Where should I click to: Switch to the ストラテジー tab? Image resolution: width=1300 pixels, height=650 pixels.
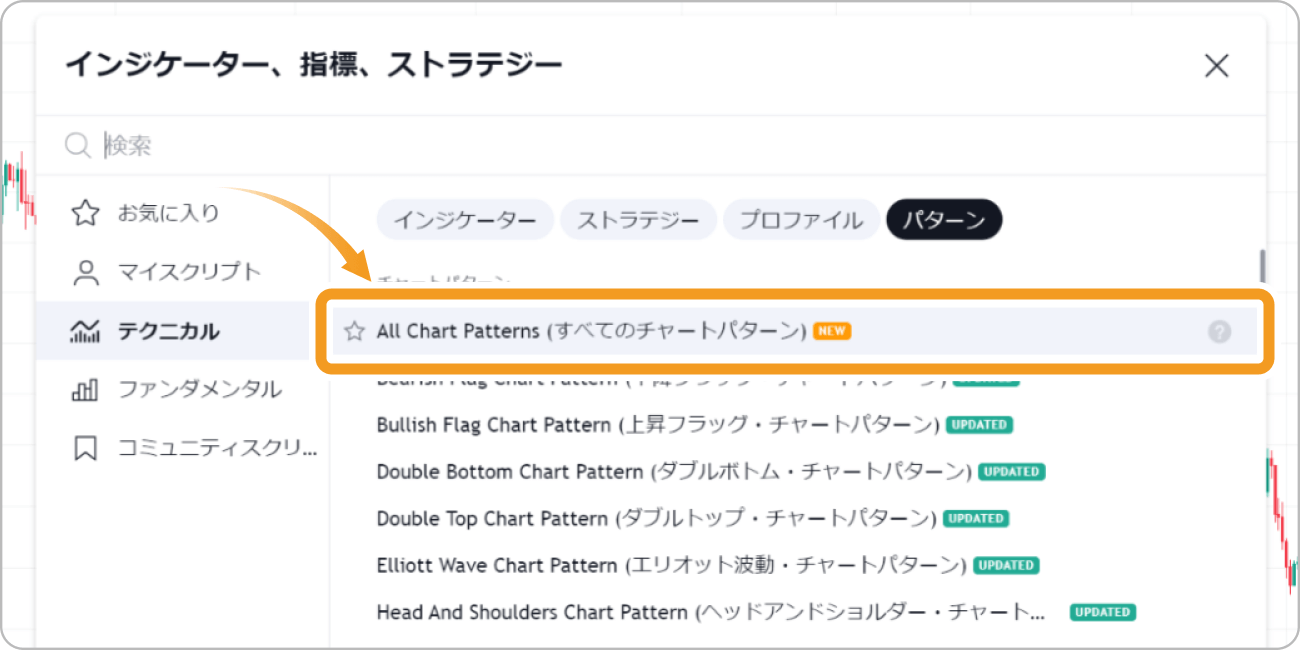click(x=638, y=220)
